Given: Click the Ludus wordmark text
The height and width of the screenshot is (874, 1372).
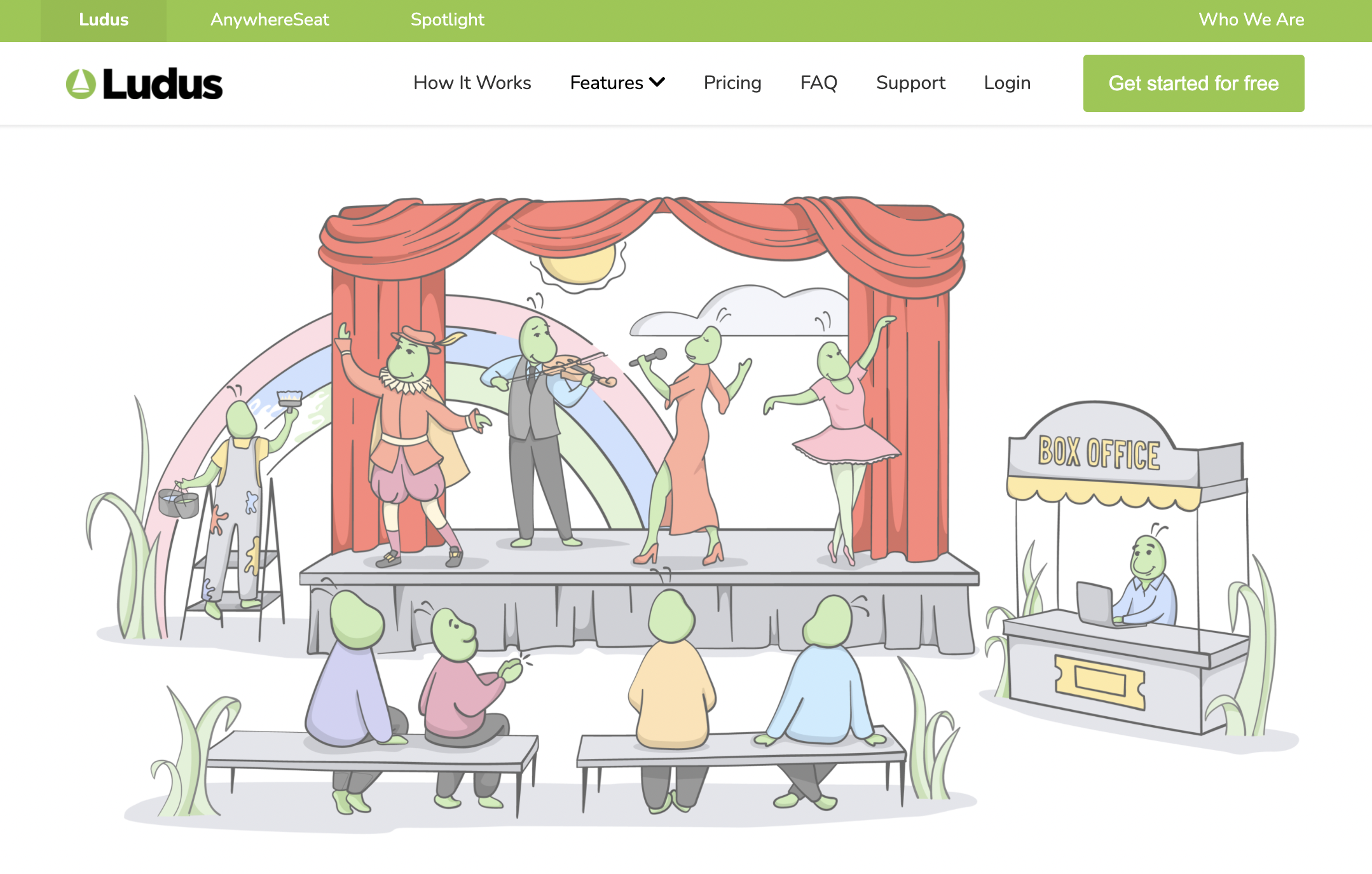Looking at the screenshot, I should pos(163,84).
